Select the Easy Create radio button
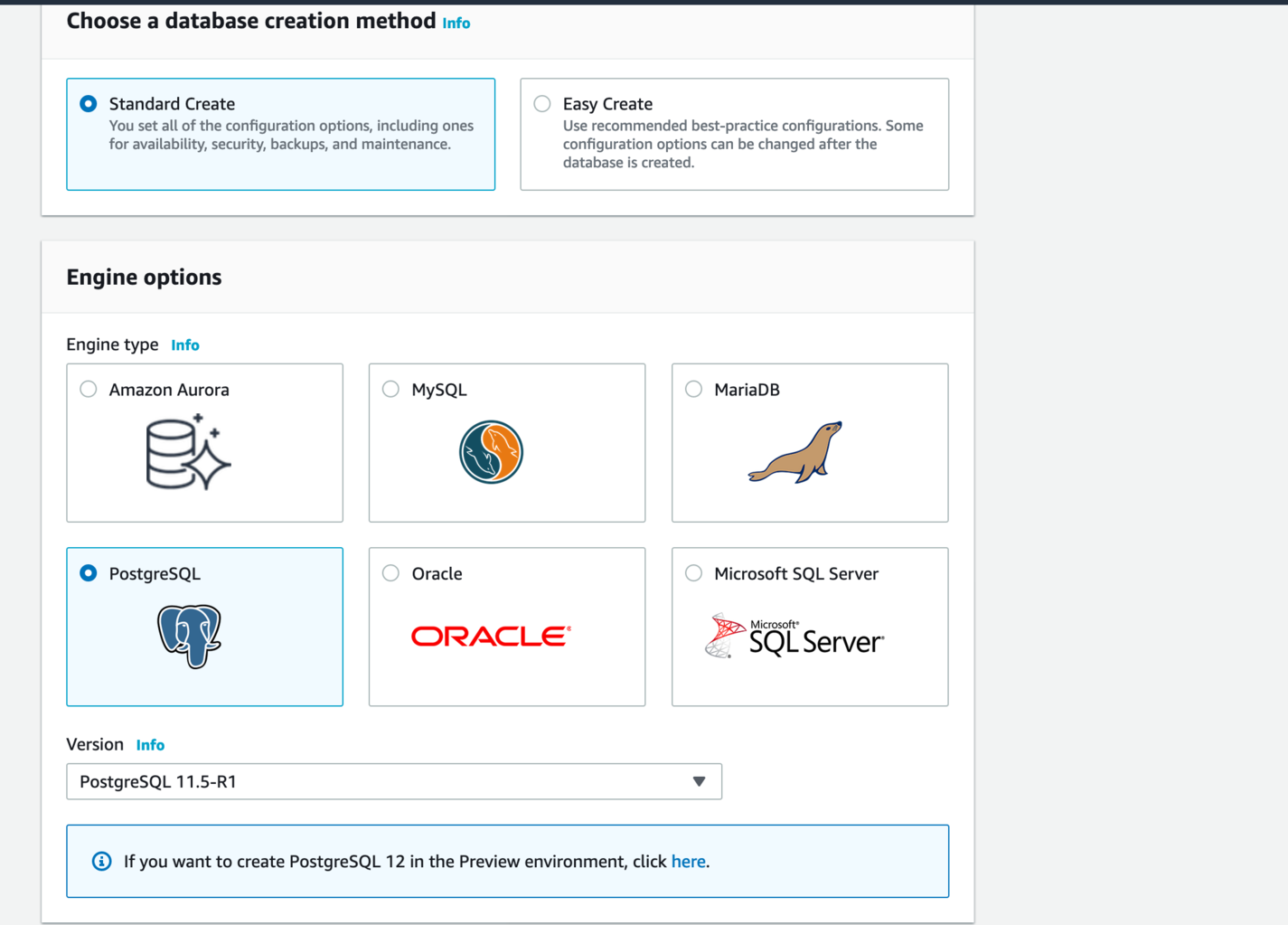The height and width of the screenshot is (925, 1288). (542, 104)
